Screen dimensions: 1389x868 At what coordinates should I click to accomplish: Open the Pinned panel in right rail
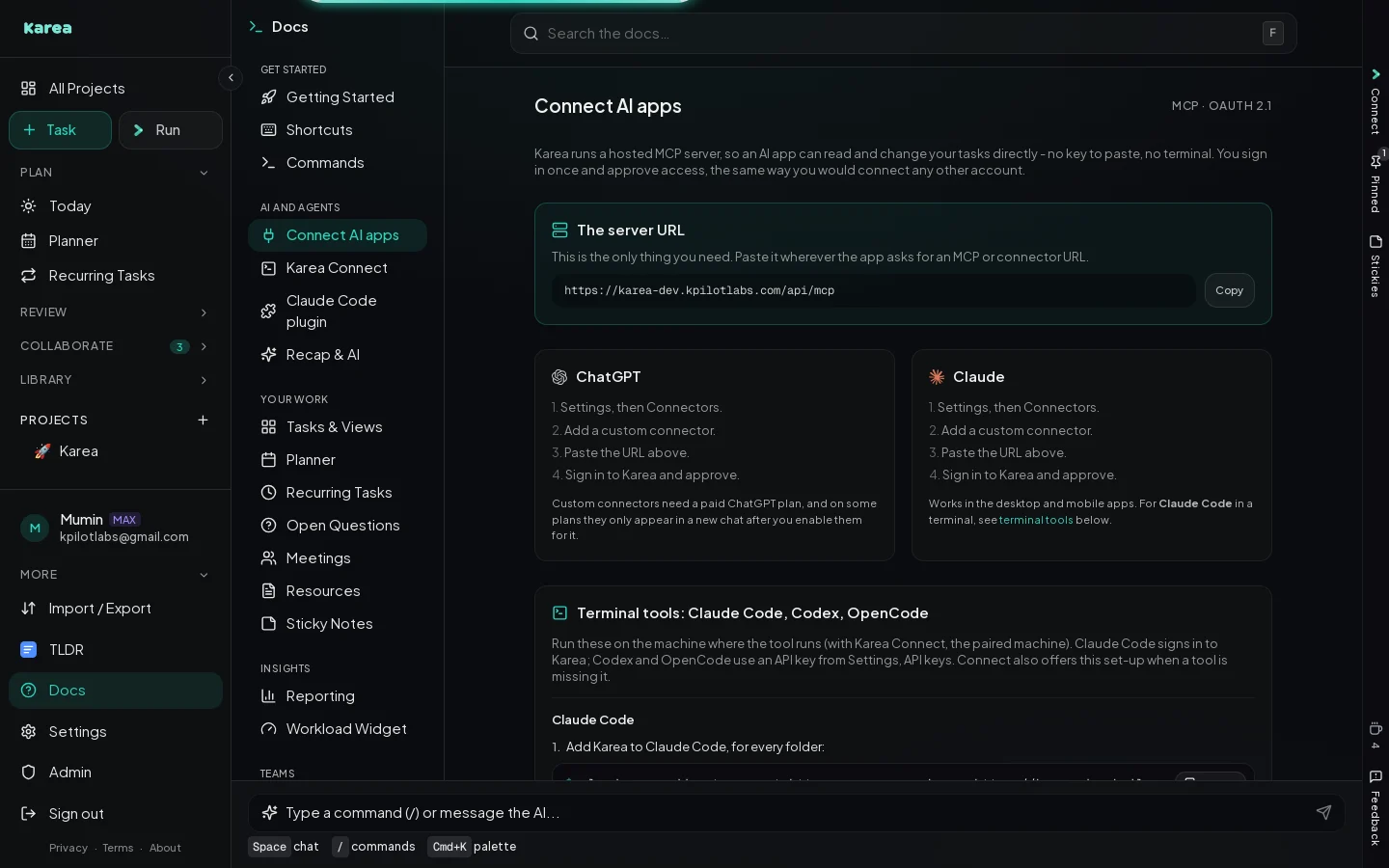1375,183
